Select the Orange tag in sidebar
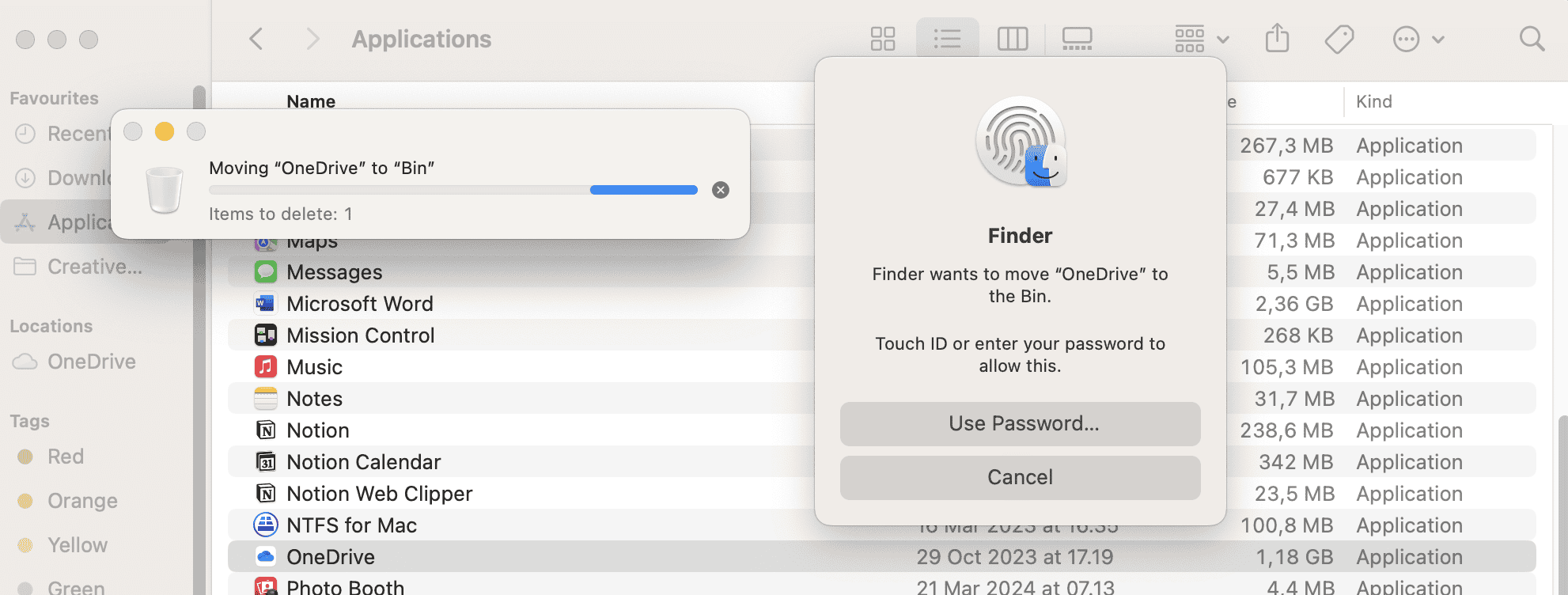 [82, 501]
